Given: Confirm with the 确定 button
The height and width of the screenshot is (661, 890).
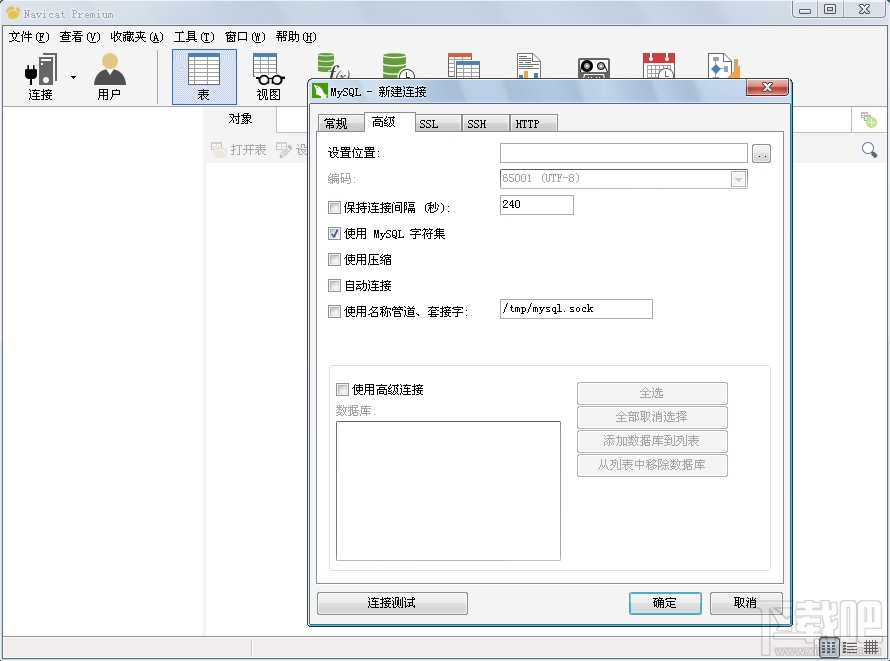Looking at the screenshot, I should click(665, 603).
